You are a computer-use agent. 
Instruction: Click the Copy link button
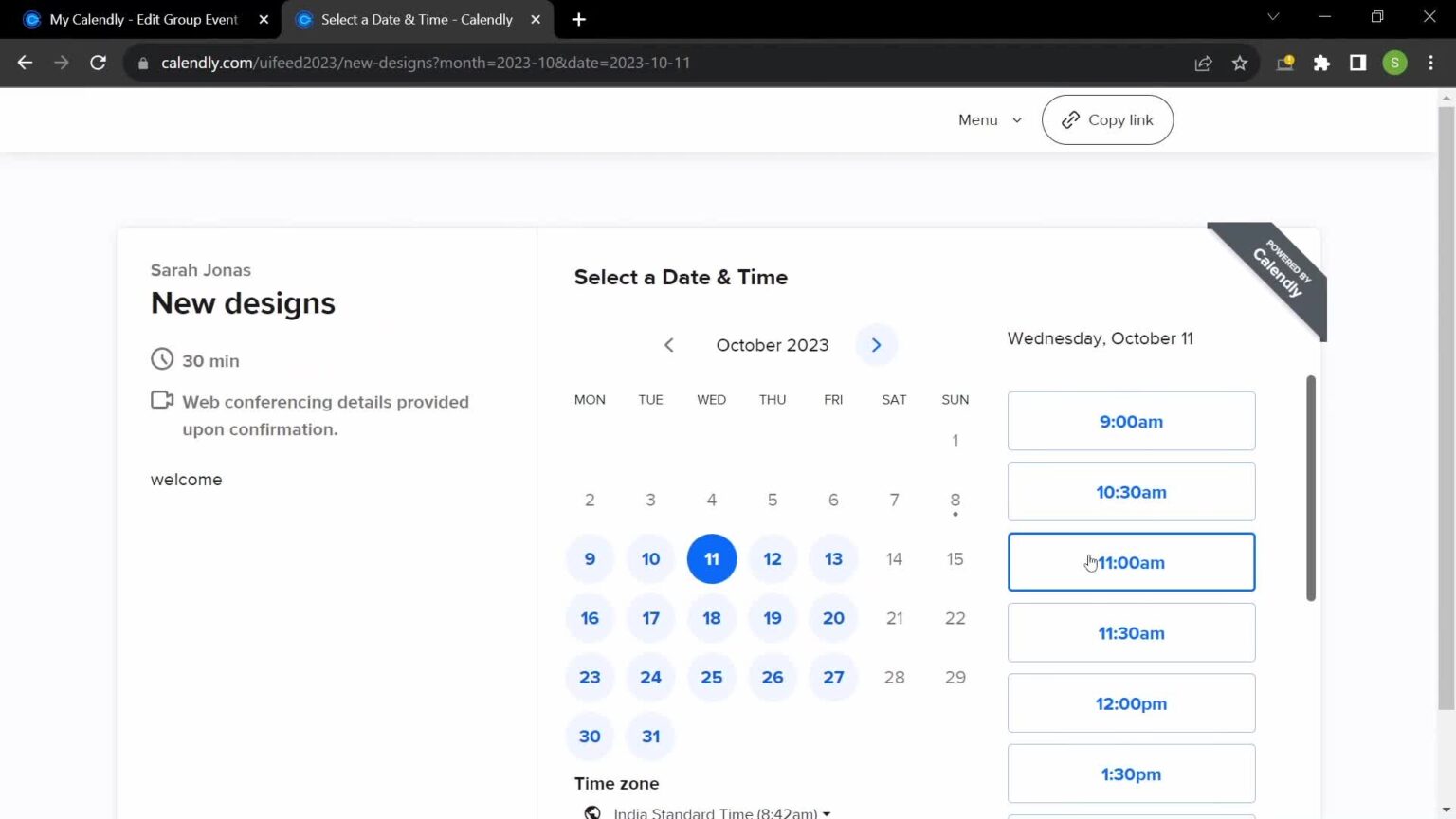(1107, 119)
